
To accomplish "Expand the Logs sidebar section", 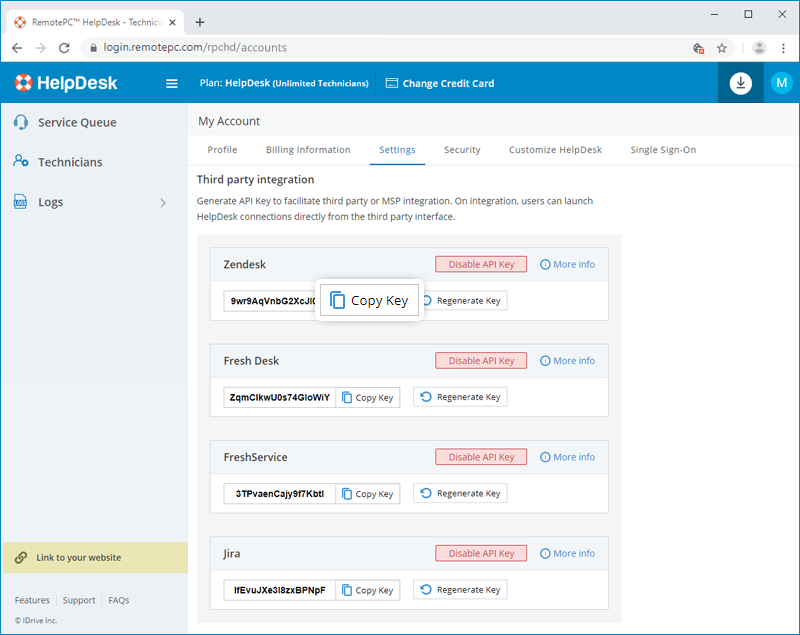I will pos(163,203).
